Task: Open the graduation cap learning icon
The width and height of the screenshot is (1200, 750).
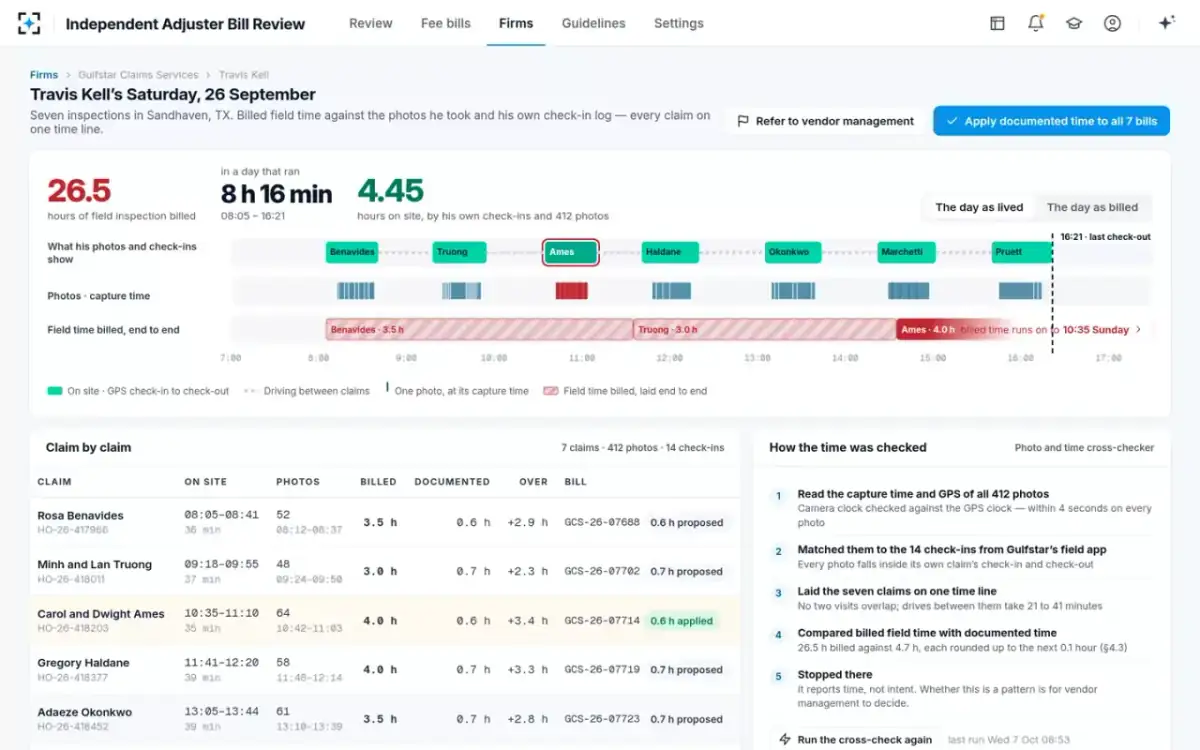Action: pos(1074,23)
